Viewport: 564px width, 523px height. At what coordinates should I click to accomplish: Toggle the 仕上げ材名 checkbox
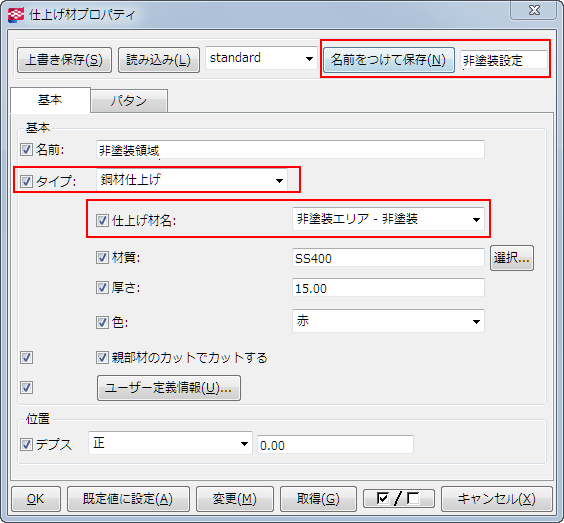tap(102, 220)
